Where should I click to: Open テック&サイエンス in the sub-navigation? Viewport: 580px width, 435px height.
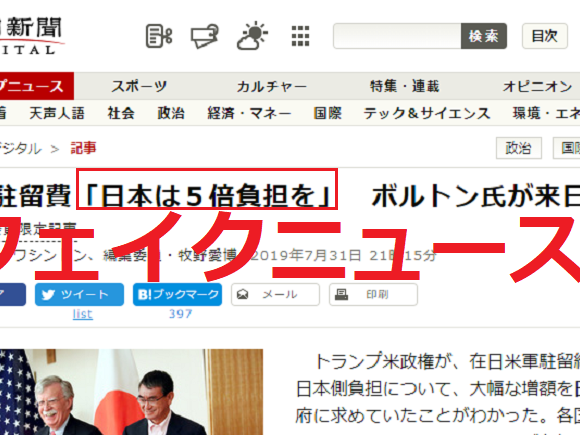tap(427, 113)
